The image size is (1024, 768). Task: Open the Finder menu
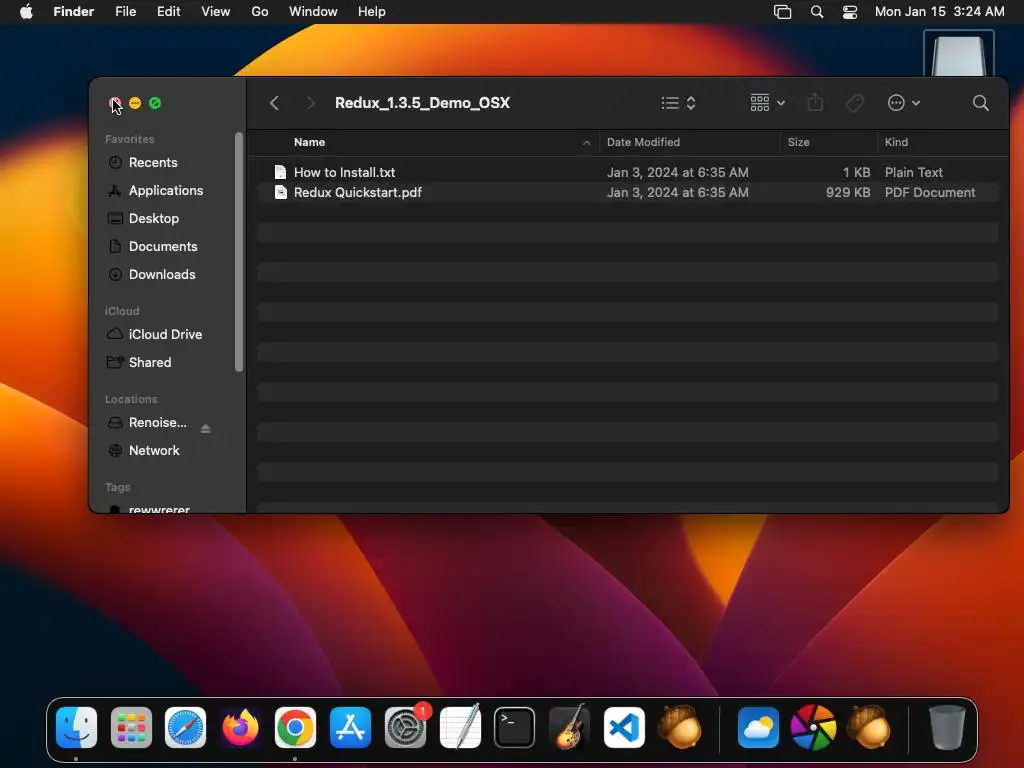73,12
